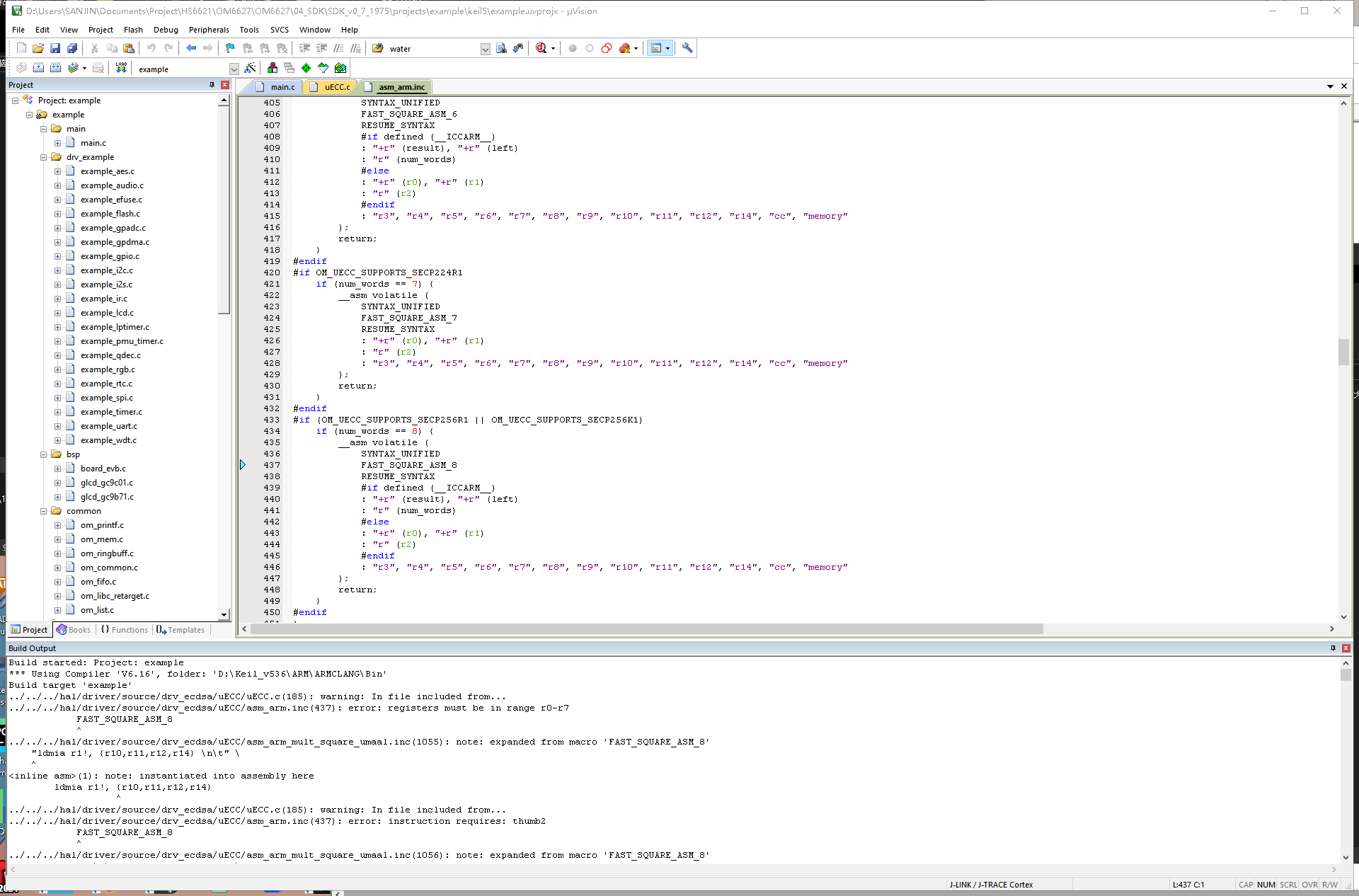Expand om_printf.c tree node
Image resolution: width=1359 pixels, height=896 pixels.
click(x=57, y=525)
